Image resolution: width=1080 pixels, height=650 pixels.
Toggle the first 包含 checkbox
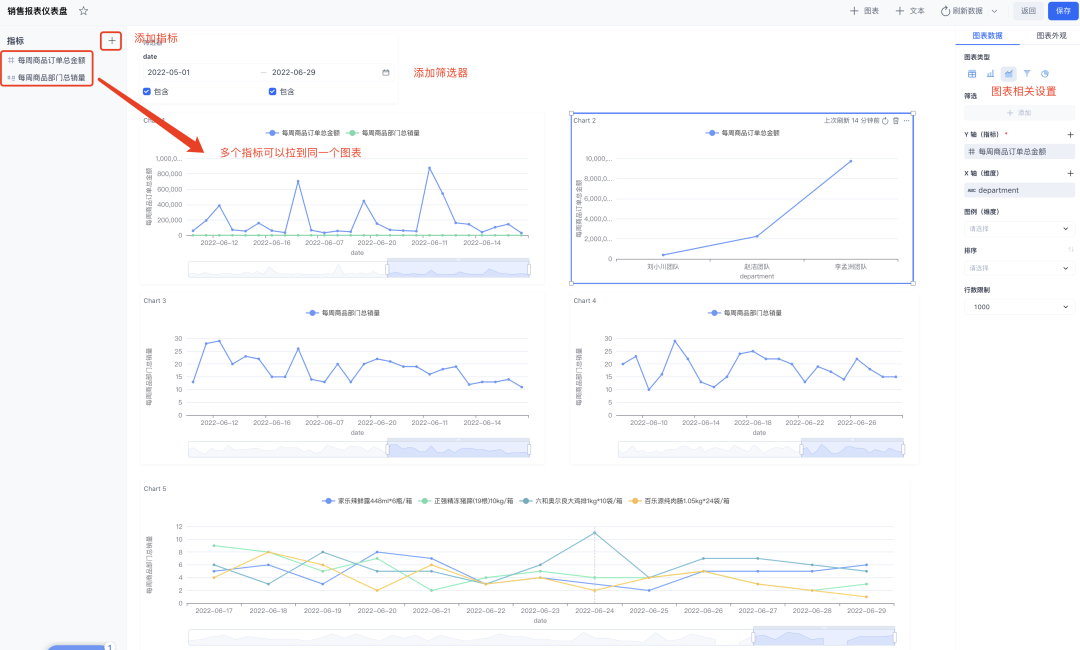[147, 92]
